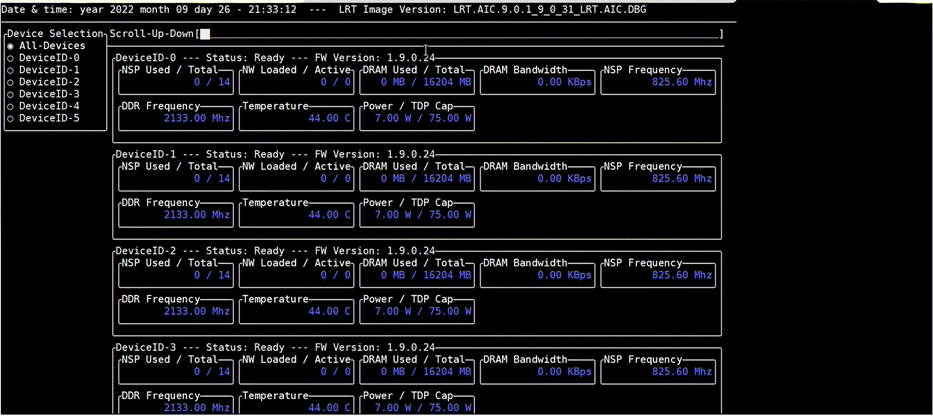Select the All-Devices radio option
This screenshot has height=416, width=933.
46,46
